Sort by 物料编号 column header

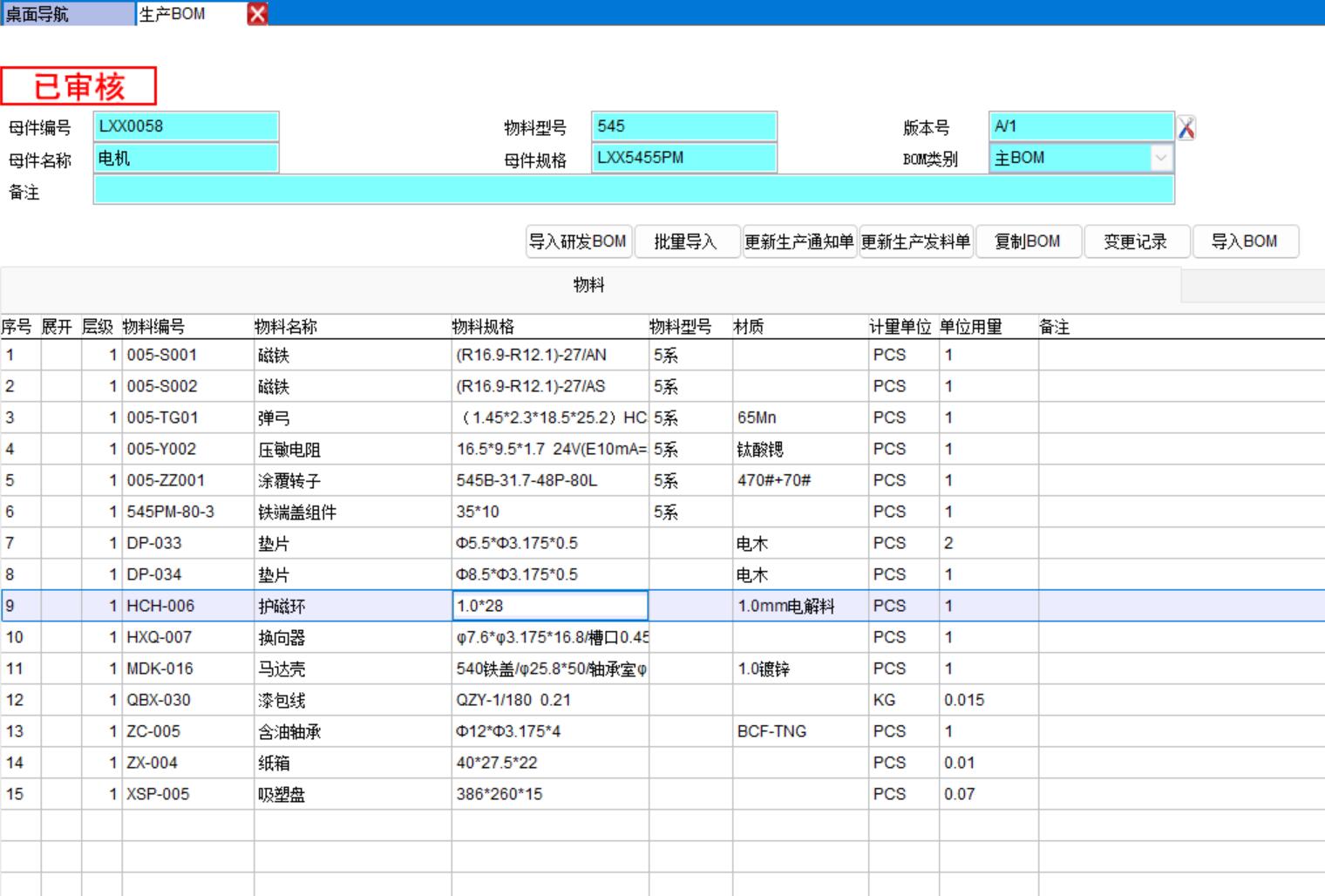(153, 327)
